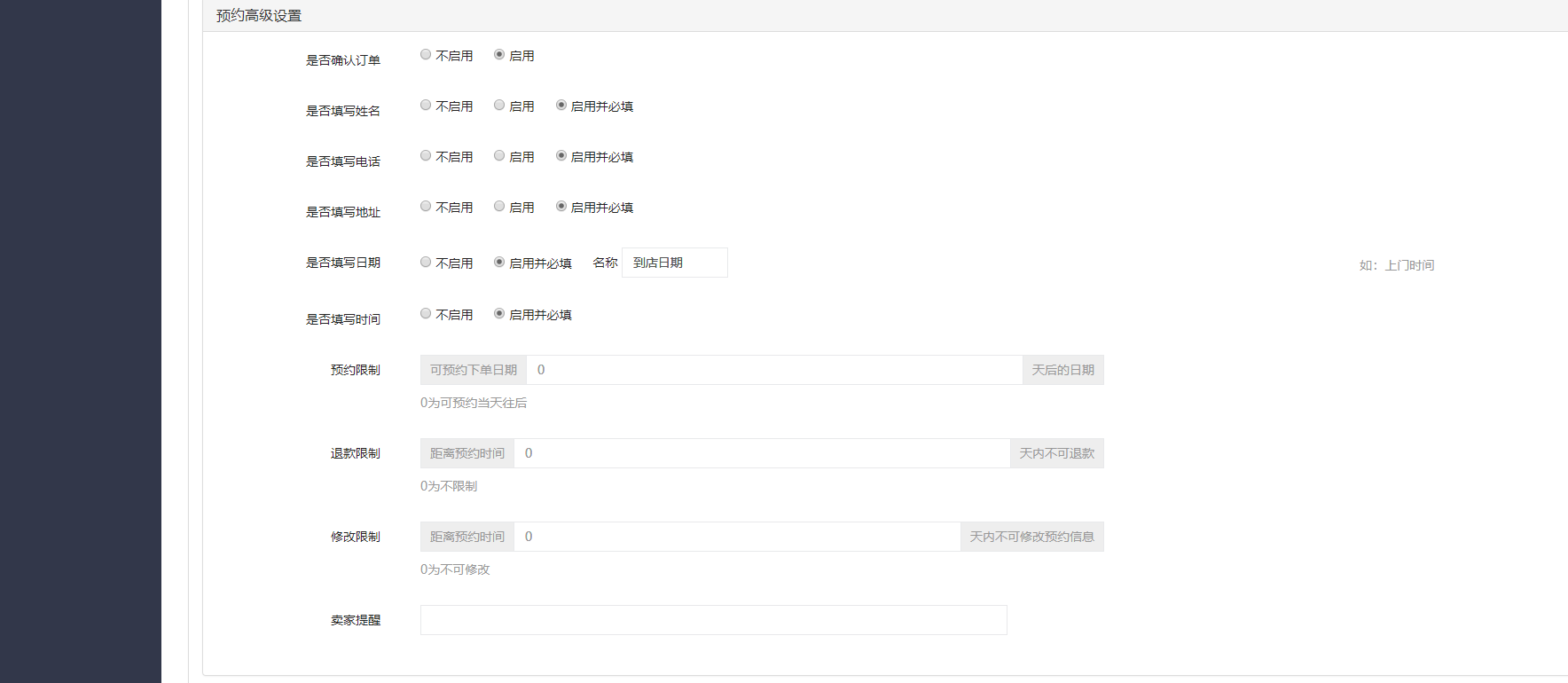This screenshot has height=683, width=1568.
Task: Click the 卖家提醒 label
Action: [356, 620]
